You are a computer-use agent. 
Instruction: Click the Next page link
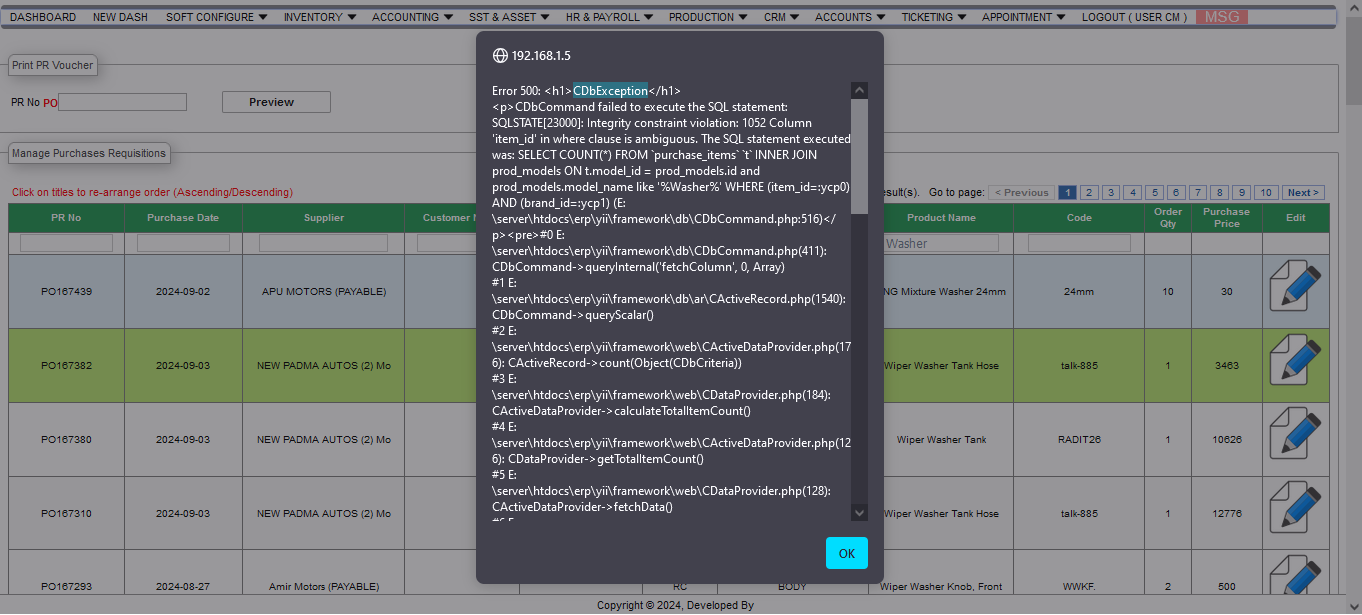1304,193
